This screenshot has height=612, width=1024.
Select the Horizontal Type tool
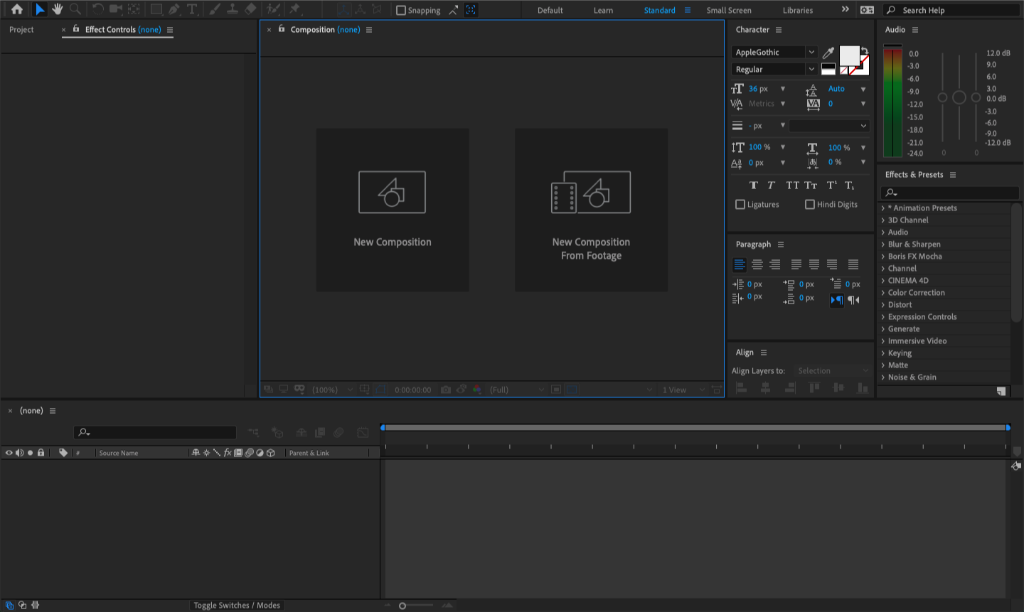pyautogui.click(x=192, y=9)
